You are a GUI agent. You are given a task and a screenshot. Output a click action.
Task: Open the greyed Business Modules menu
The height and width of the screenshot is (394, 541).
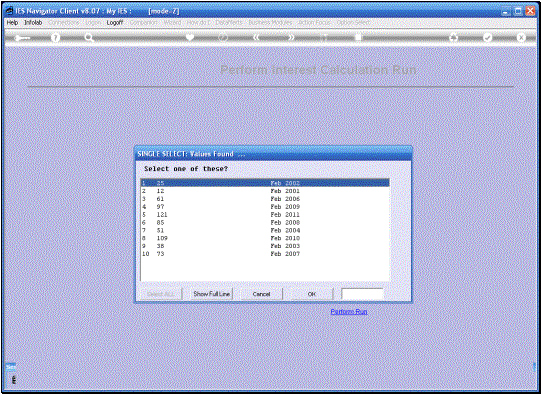click(270, 22)
